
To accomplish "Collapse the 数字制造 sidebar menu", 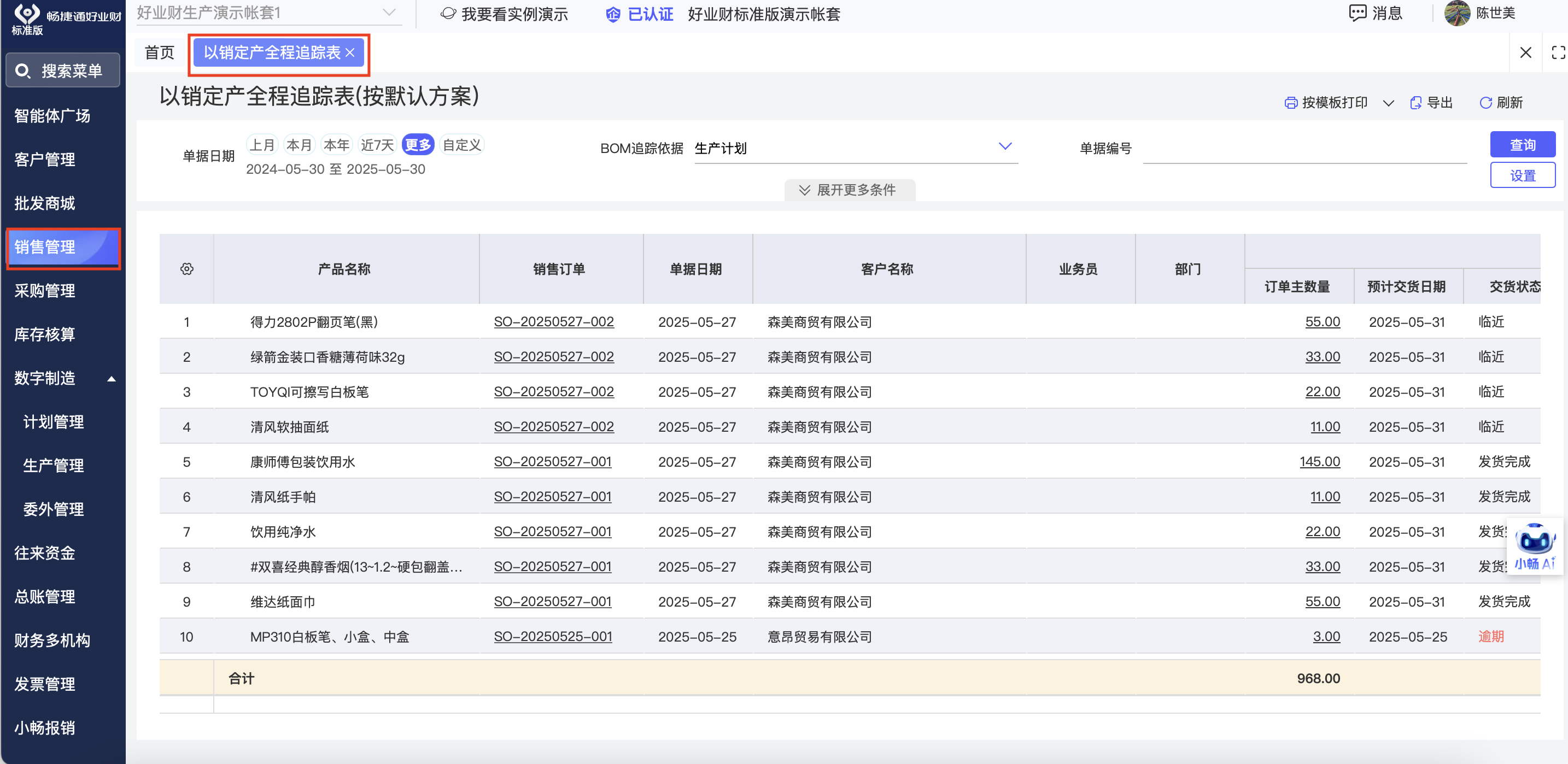I will point(112,378).
